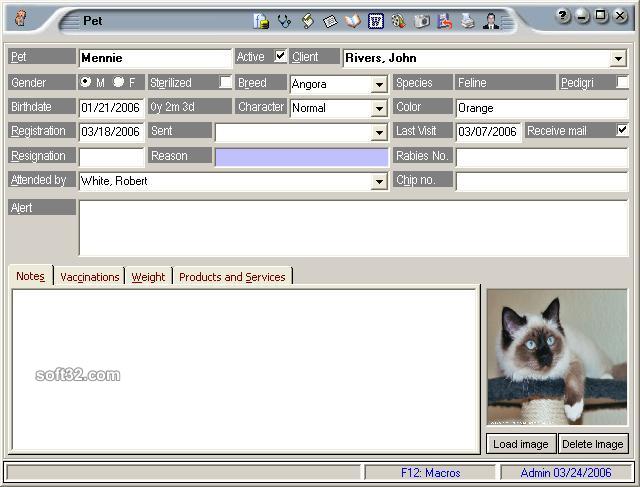Click the Resignation field label
The width and height of the screenshot is (640, 487).
pyautogui.click(x=42, y=156)
